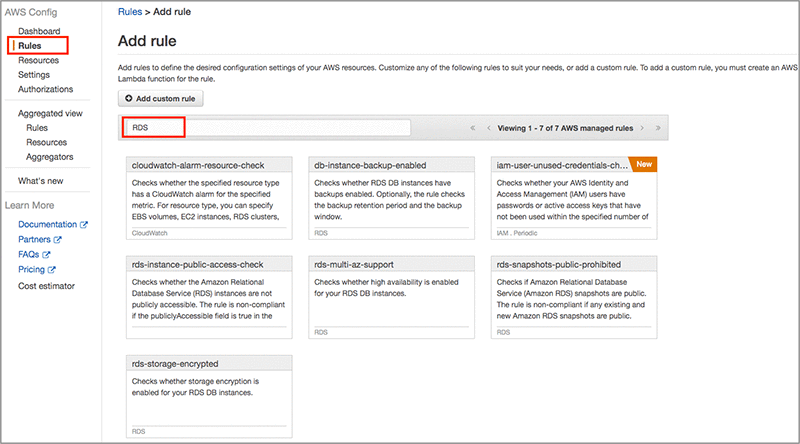Click the RDS tag on rds-storage-encrypted card

138,432
